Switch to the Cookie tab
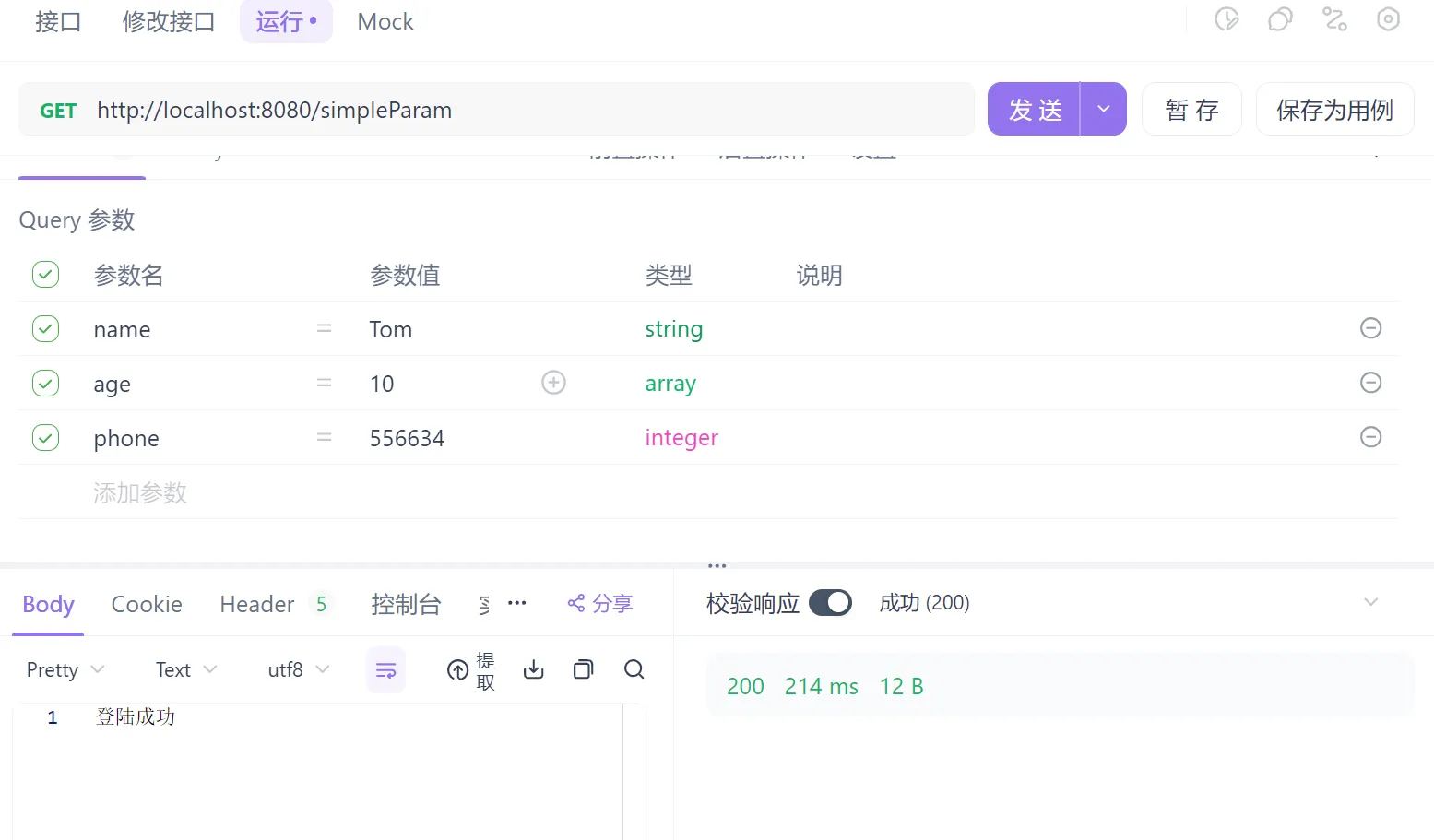Viewport: 1434px width, 840px height. (x=146, y=604)
